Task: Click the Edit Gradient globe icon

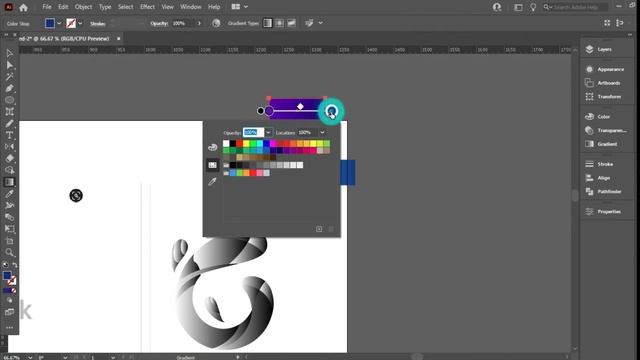Action: point(216,23)
